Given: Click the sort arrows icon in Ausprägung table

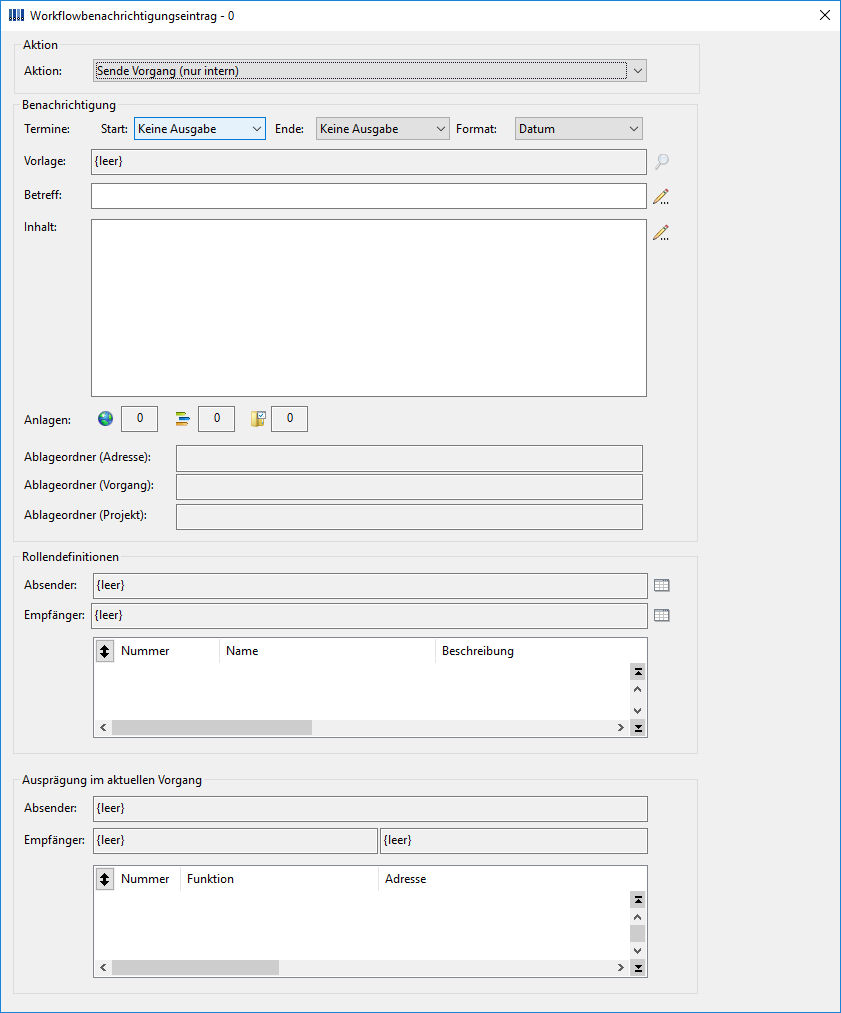Looking at the screenshot, I should pyautogui.click(x=105, y=879).
